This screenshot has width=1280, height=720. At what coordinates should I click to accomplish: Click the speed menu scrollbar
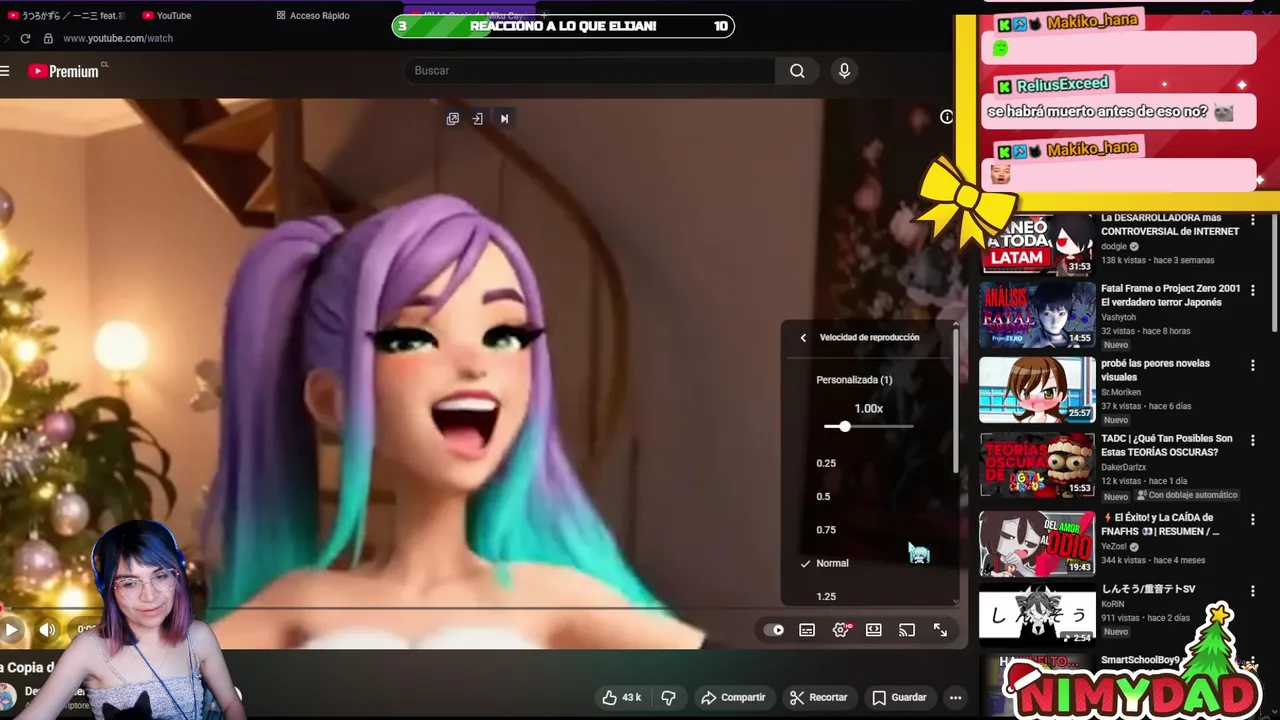pyautogui.click(x=956, y=400)
